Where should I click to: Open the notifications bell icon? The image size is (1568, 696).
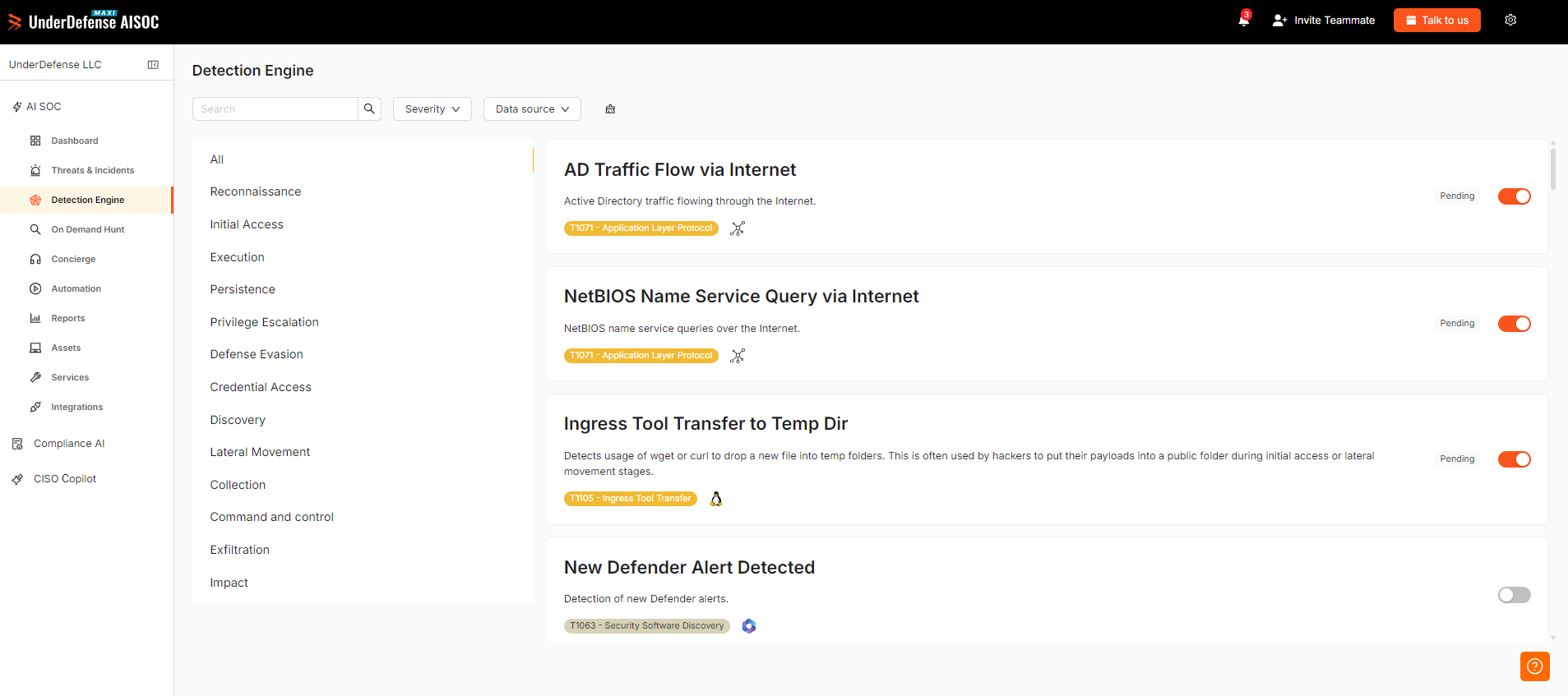(x=1243, y=20)
